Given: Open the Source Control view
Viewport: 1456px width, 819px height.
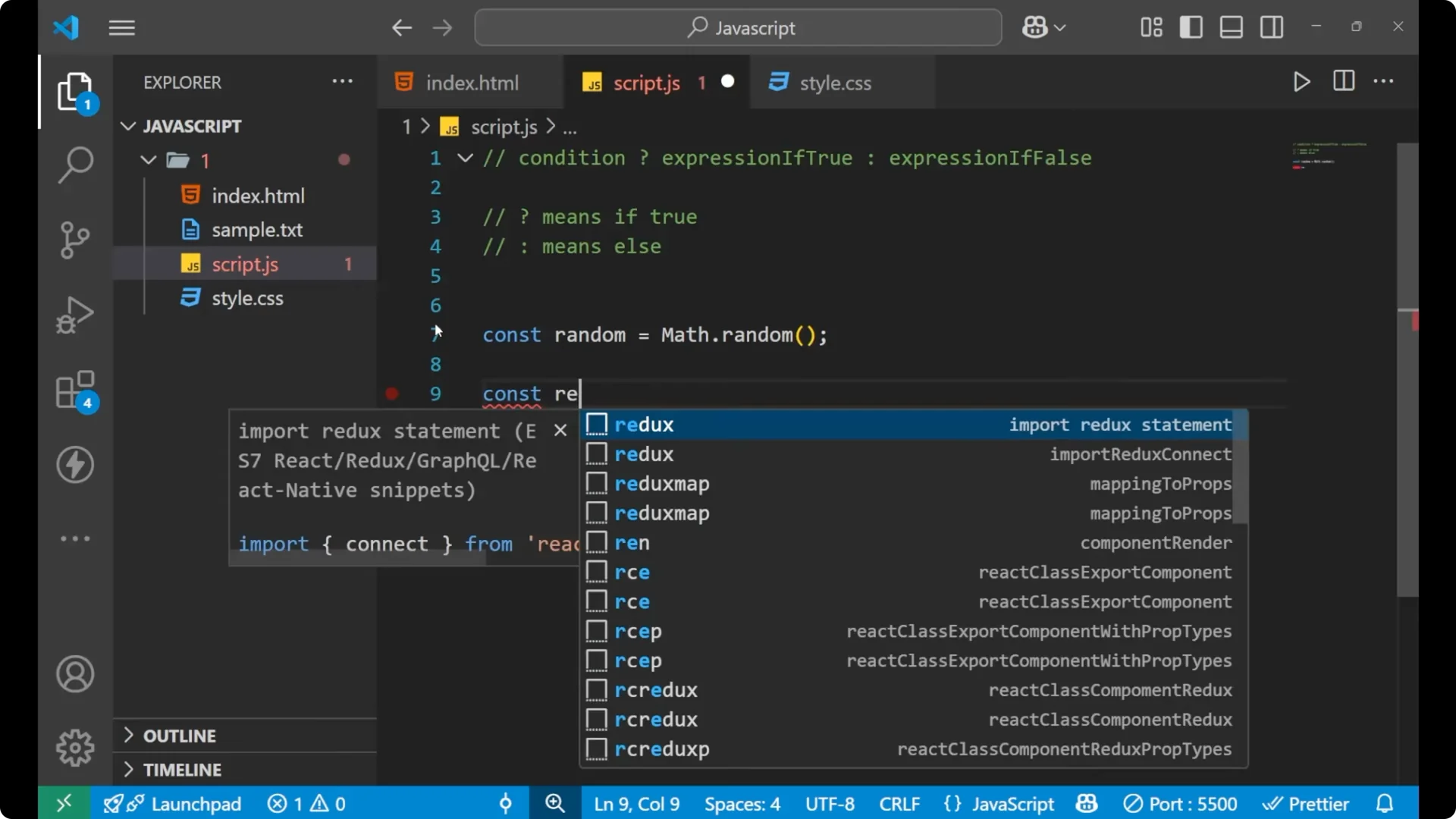Looking at the screenshot, I should click(75, 240).
